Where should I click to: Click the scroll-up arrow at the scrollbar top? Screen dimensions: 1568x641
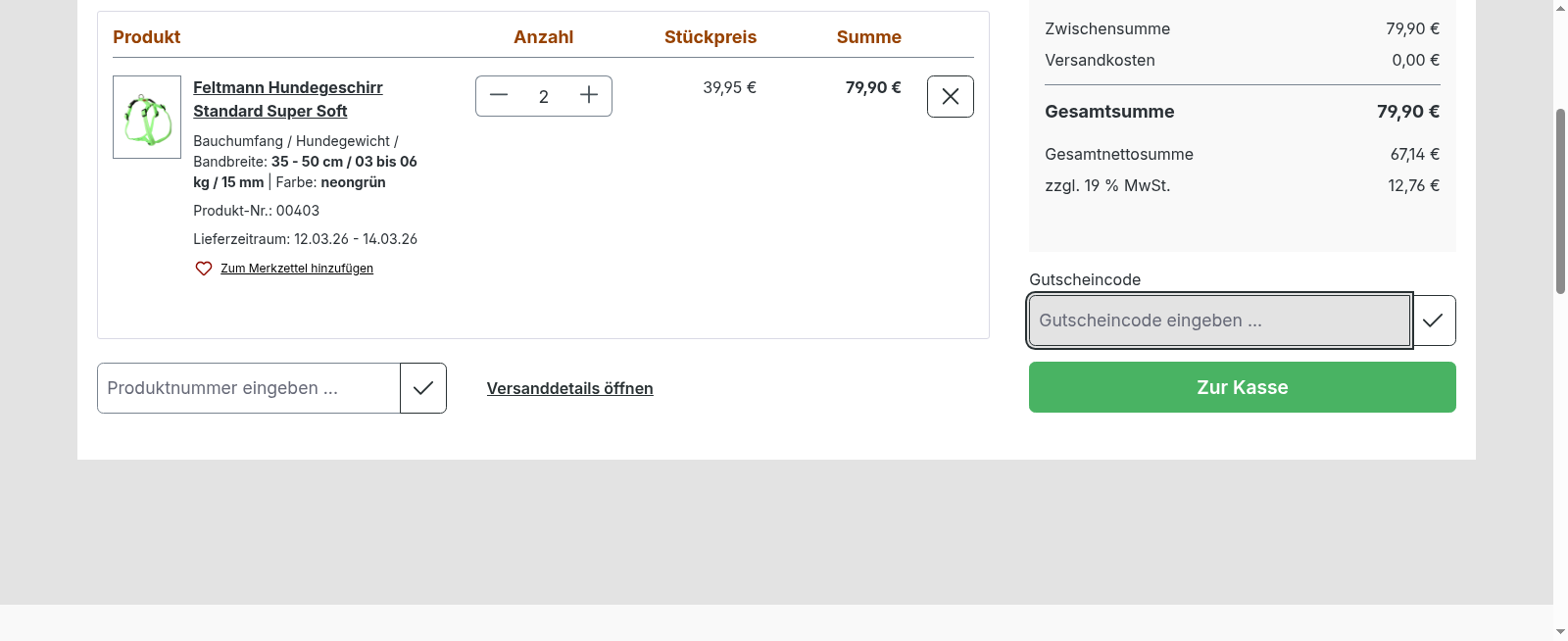(x=1558, y=8)
